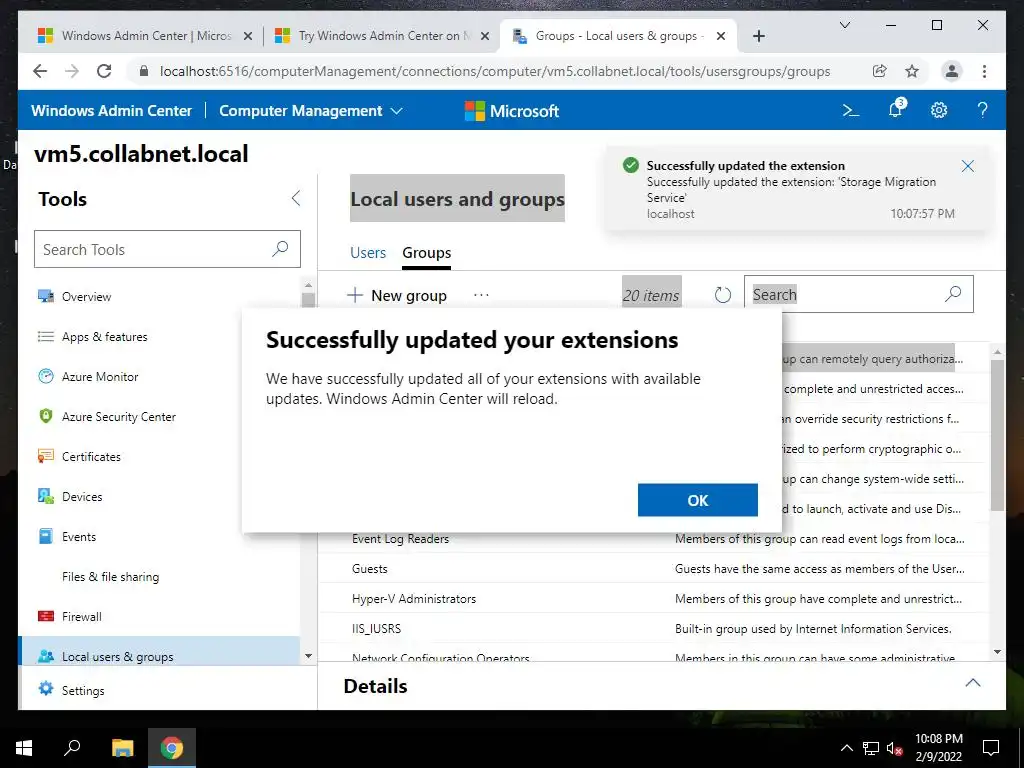1024x768 pixels.
Task: Open Apps & features tool
Action: click(x=159, y=336)
